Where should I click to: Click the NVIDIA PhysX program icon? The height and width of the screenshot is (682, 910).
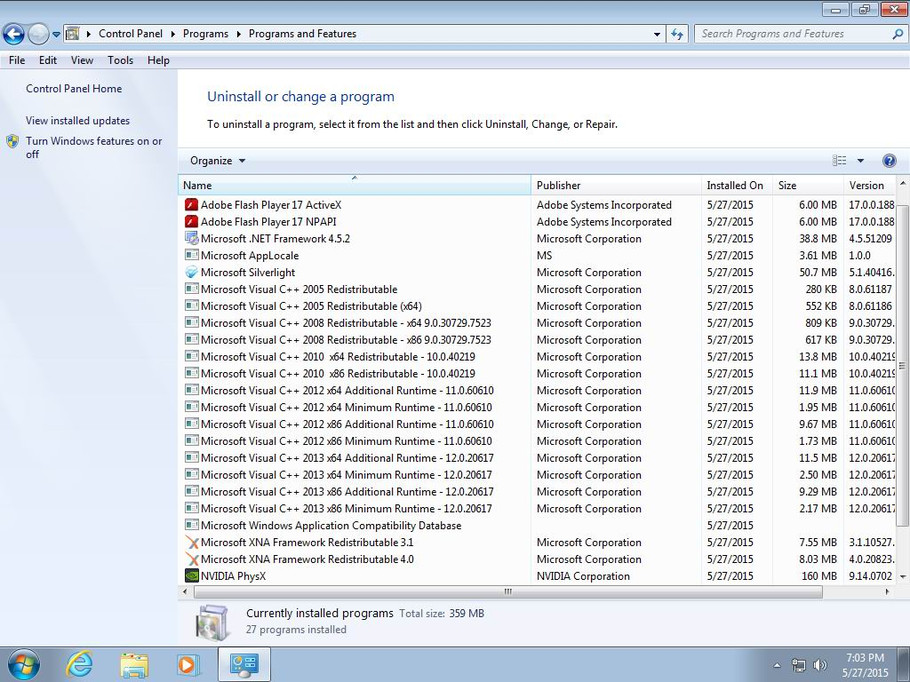192,576
